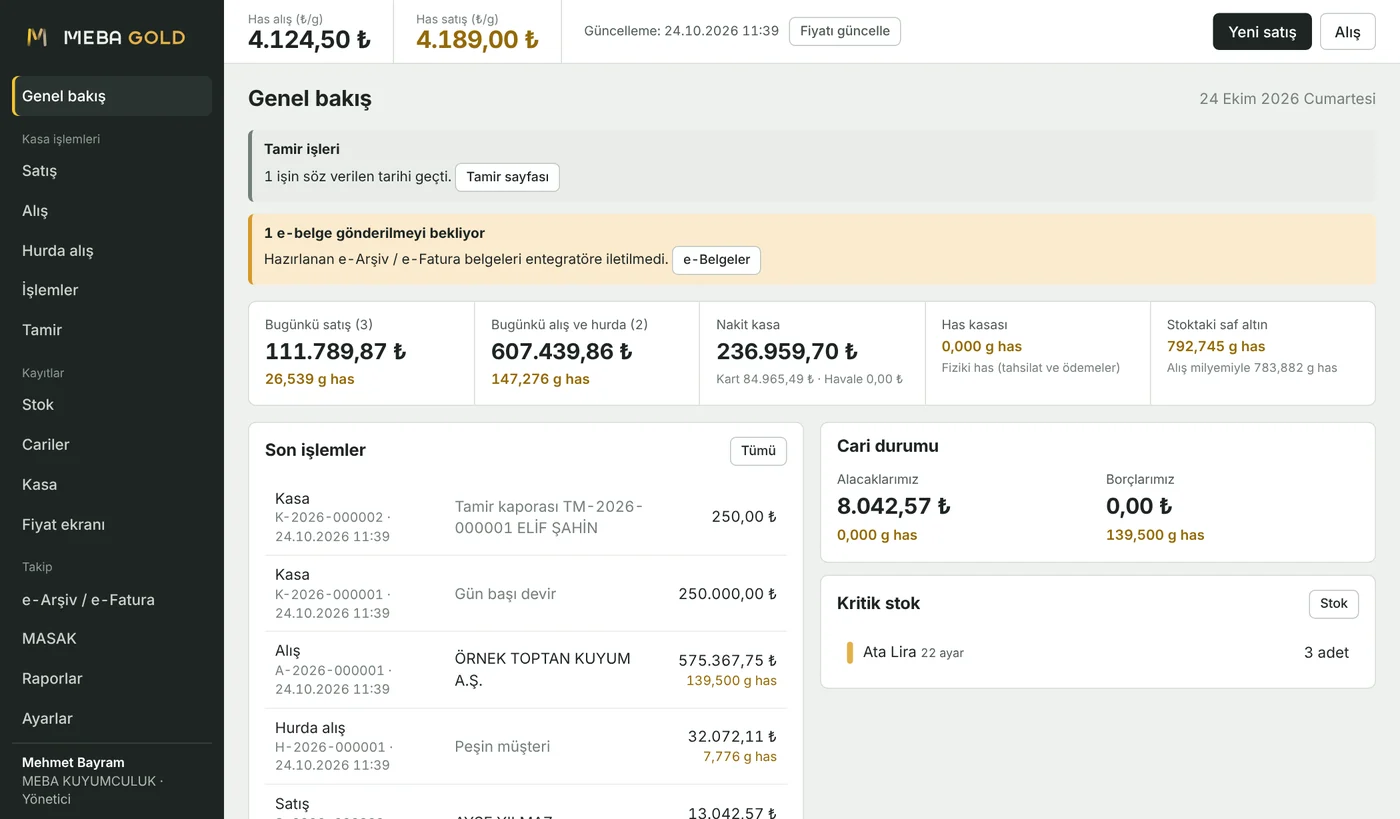Click the Nakit kasa value 236.959,70 ₺
The image size is (1400, 819).
tap(788, 352)
